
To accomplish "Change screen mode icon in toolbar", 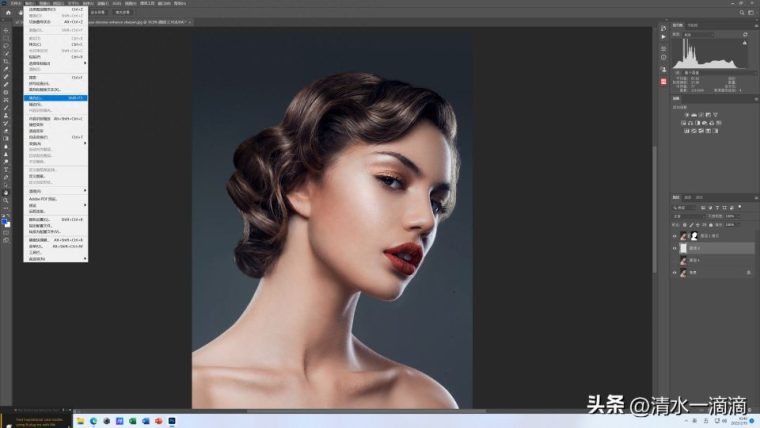I will 6,240.
